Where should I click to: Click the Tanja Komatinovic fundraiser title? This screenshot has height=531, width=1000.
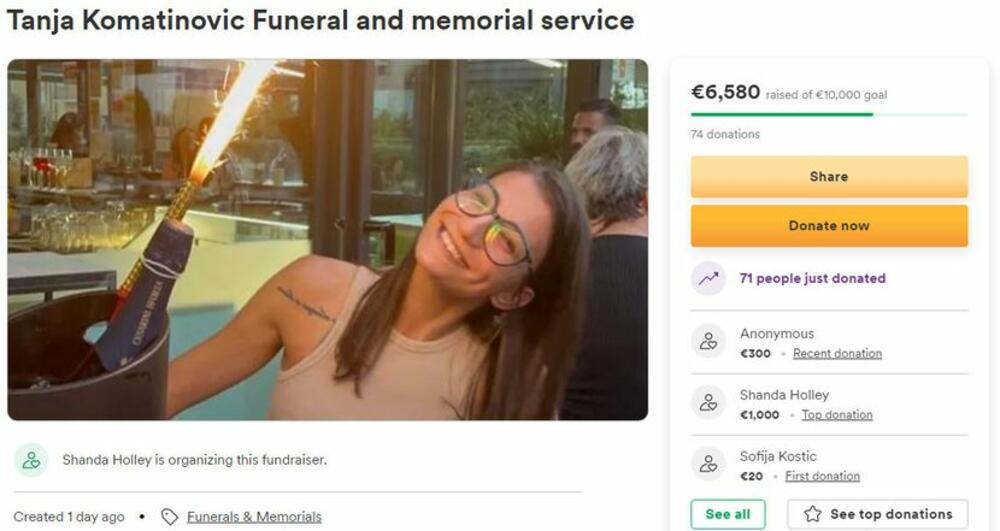tap(320, 20)
